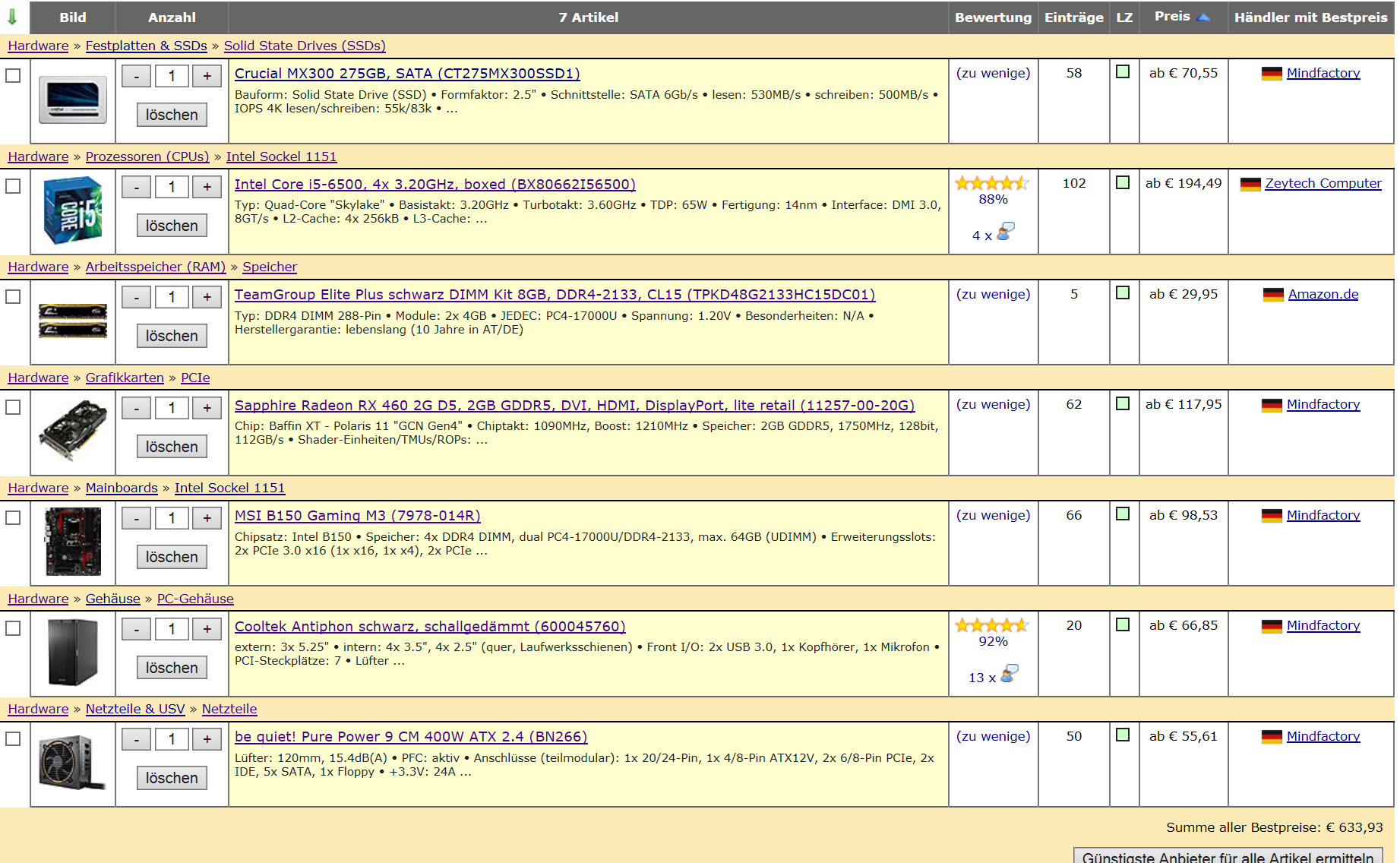Sort by Bewertung column header

(x=993, y=17)
